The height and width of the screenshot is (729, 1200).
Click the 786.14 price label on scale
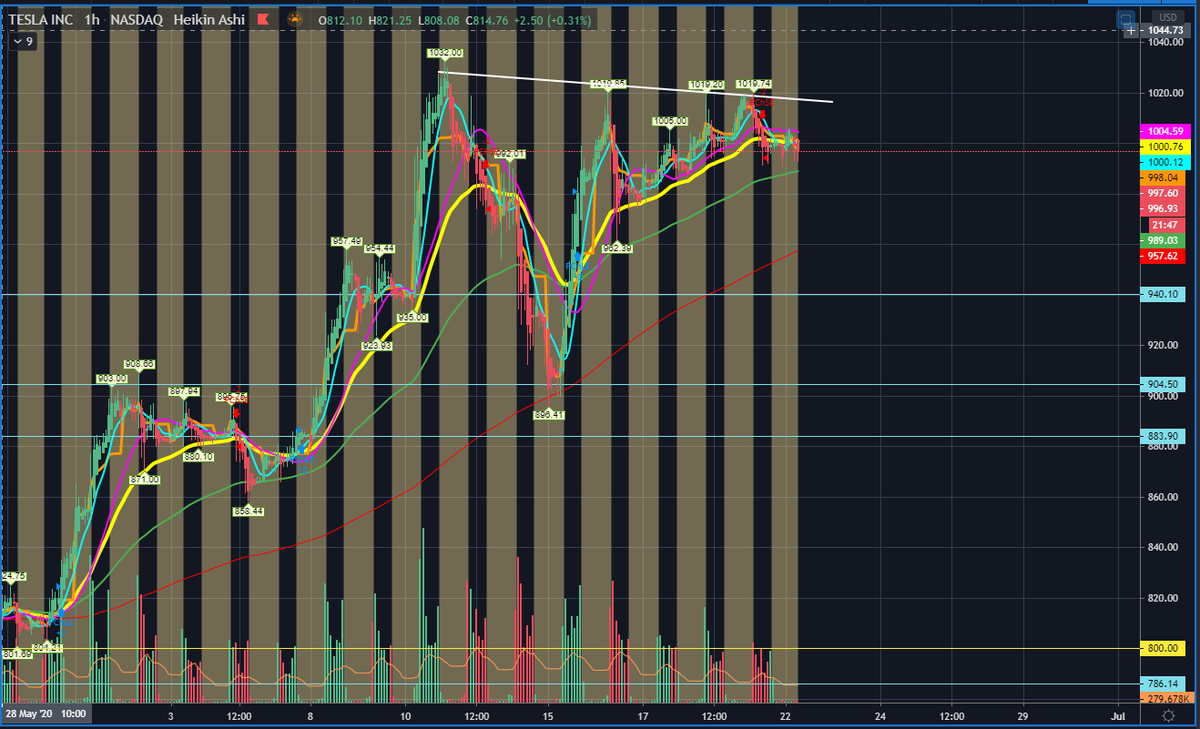click(x=1160, y=684)
